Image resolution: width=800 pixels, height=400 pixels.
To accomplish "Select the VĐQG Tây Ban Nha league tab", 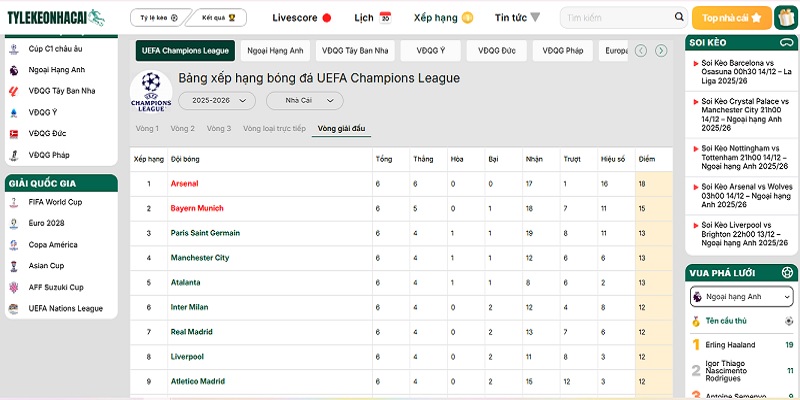I will (x=355, y=51).
